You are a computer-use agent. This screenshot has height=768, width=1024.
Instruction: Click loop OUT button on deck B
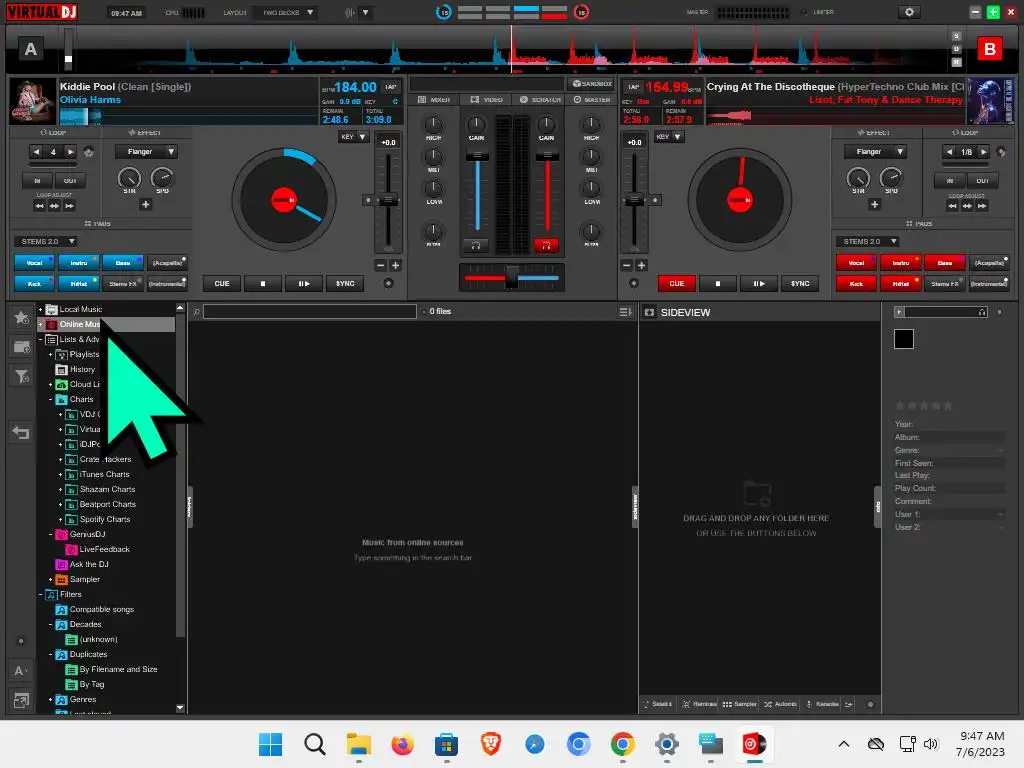[x=982, y=181]
